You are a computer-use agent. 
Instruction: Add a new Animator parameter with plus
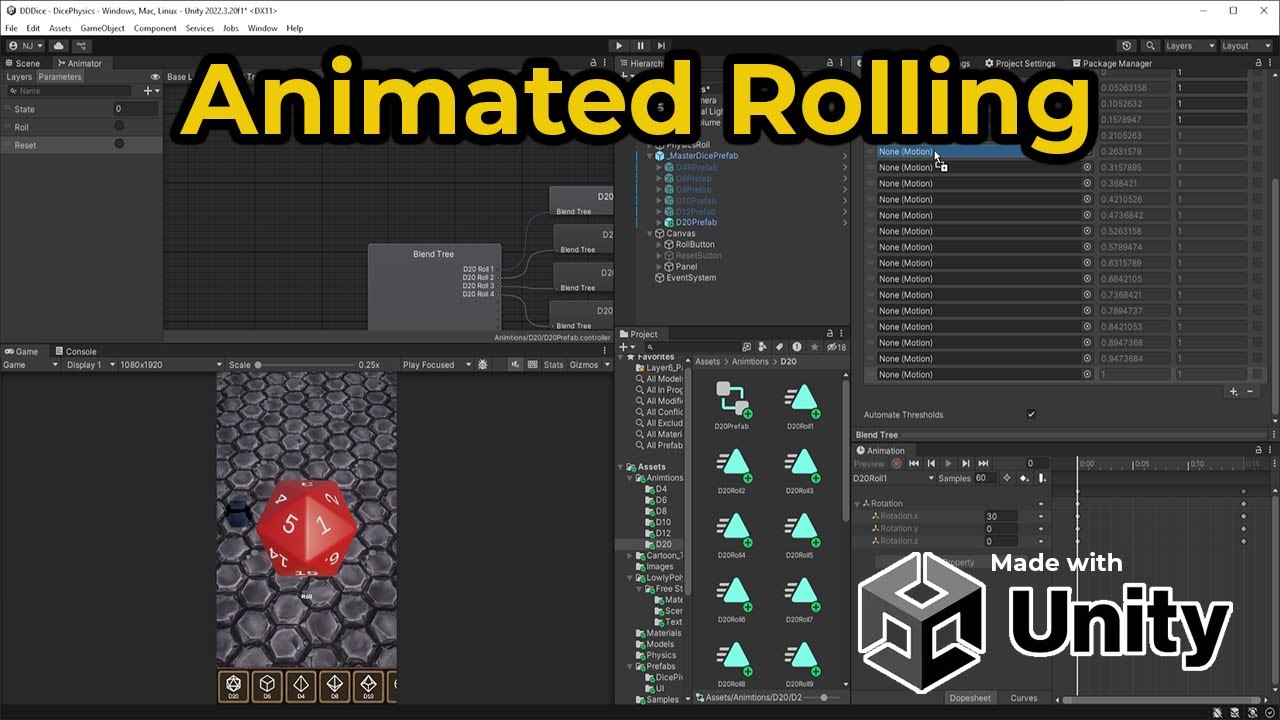(150, 91)
